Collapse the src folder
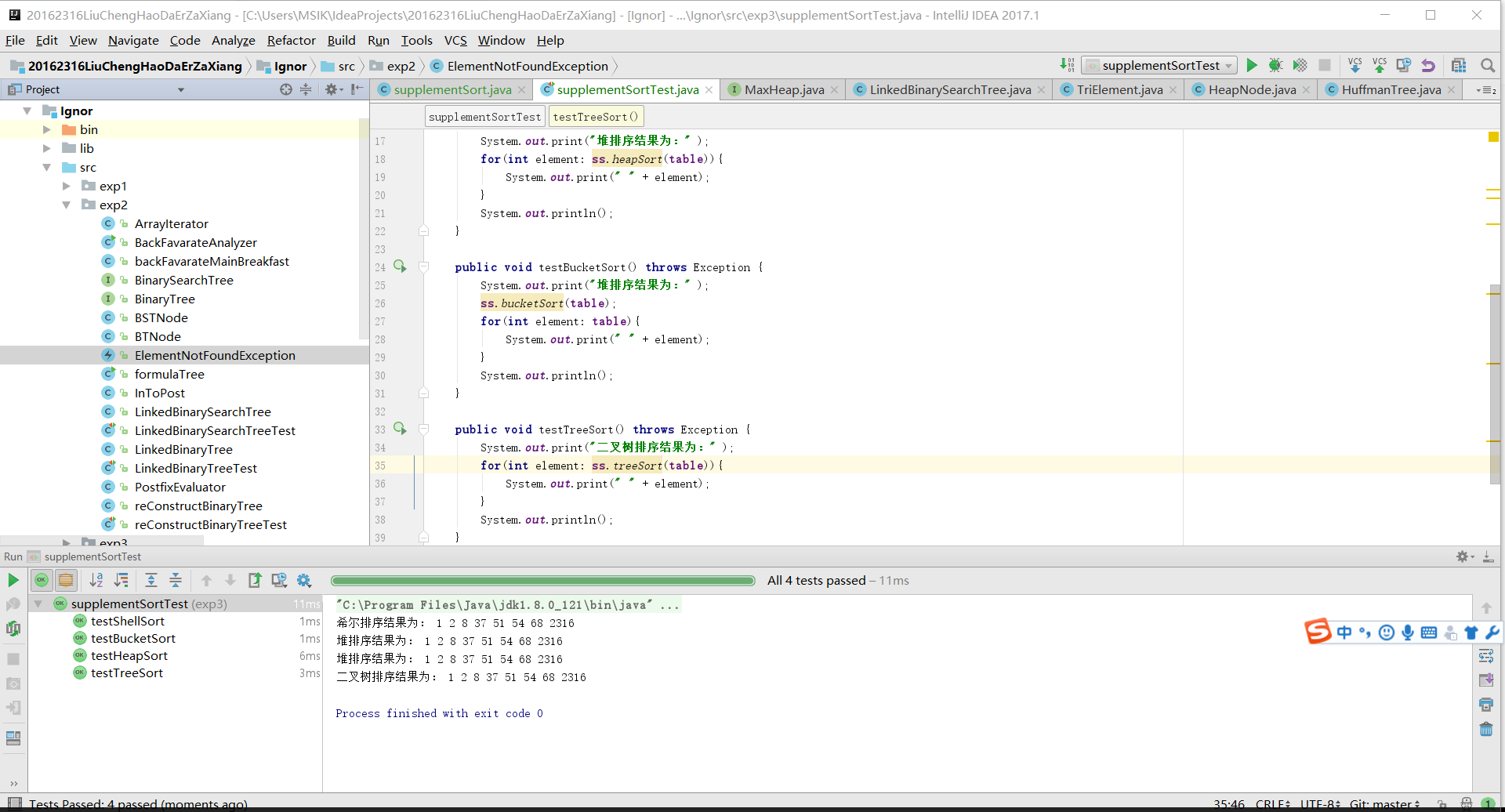 click(47, 167)
